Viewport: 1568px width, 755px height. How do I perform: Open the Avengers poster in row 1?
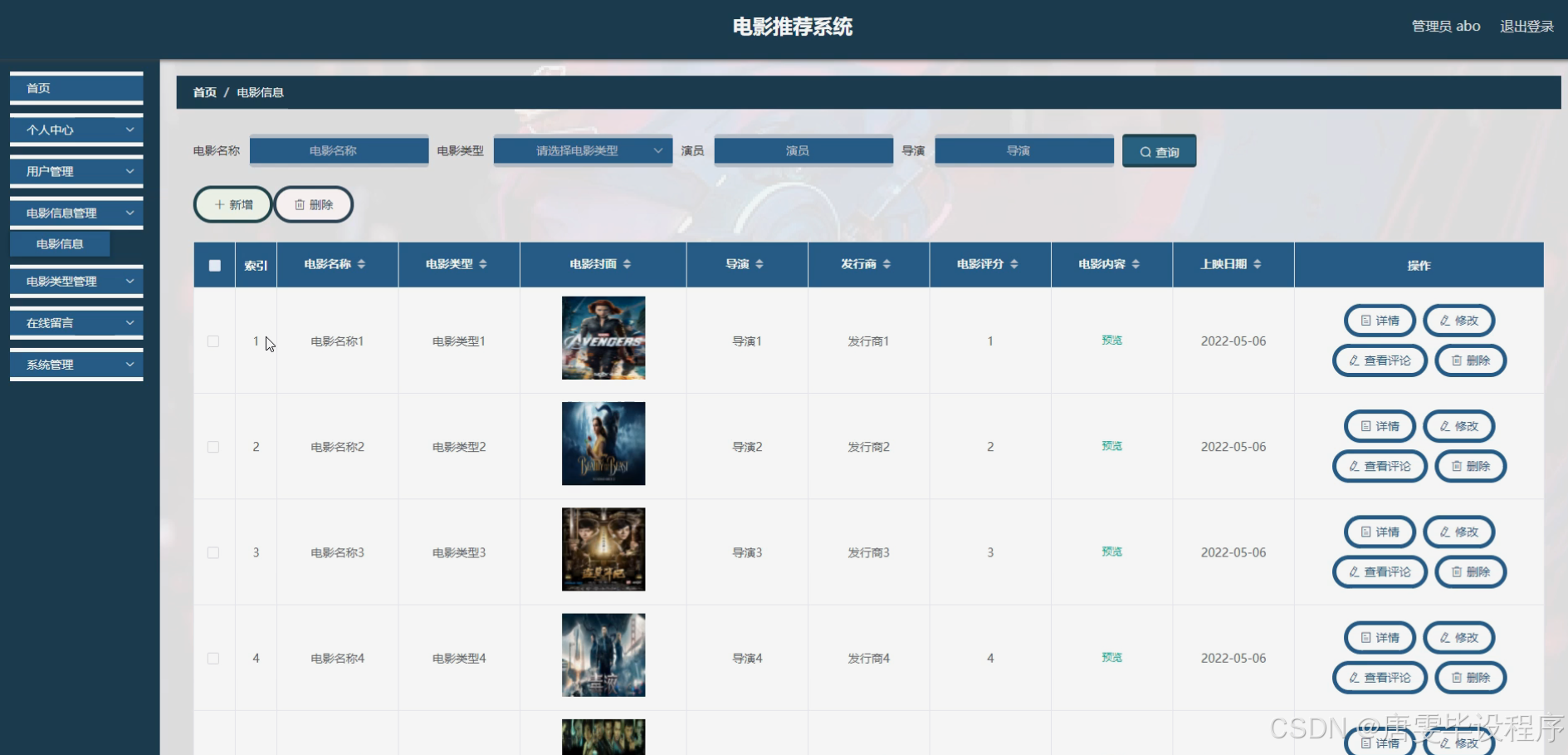point(603,338)
